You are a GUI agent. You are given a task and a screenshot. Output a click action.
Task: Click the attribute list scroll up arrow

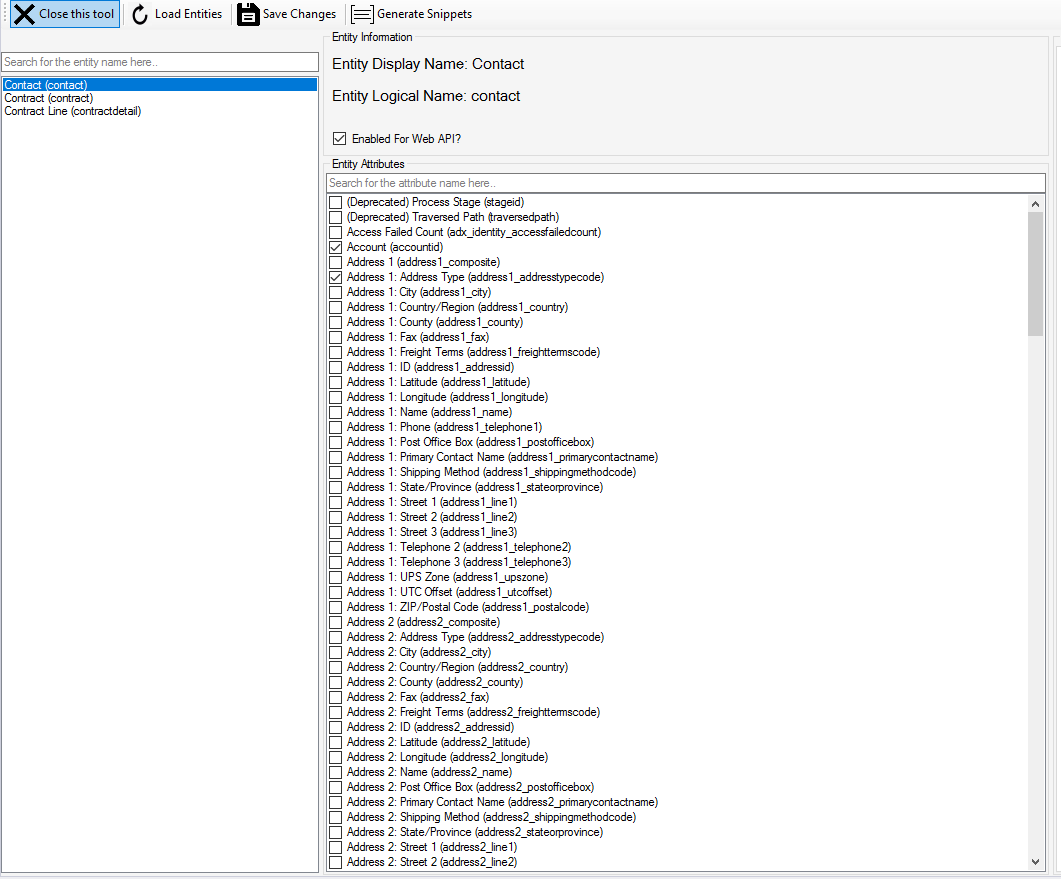click(x=1035, y=203)
